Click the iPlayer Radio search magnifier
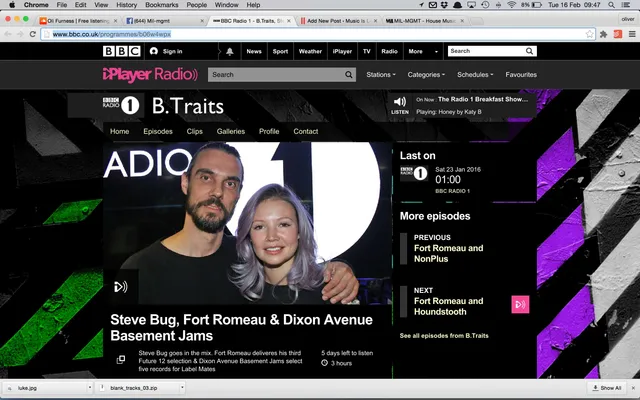 [349, 75]
